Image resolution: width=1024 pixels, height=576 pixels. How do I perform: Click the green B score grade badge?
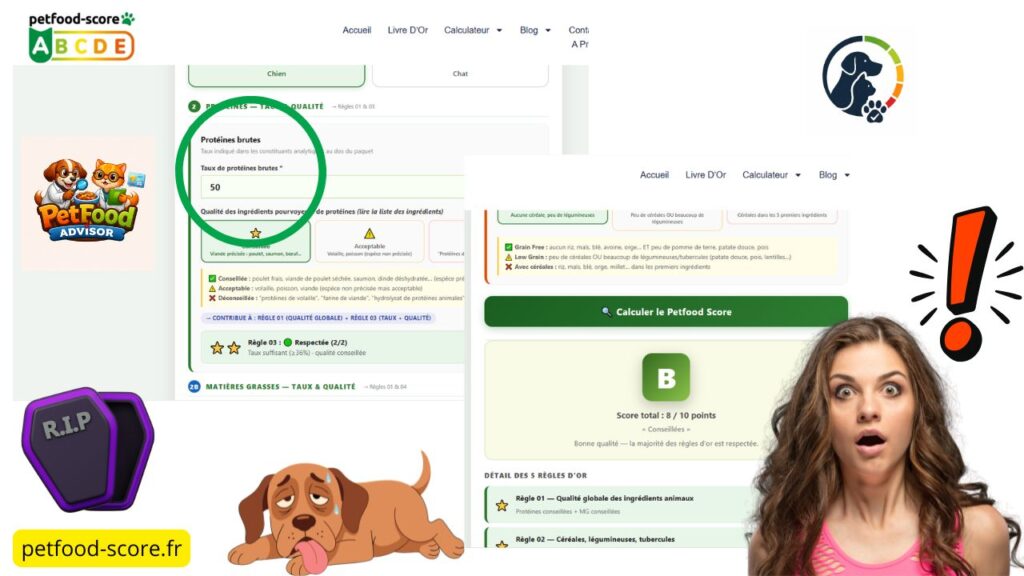[x=666, y=377]
